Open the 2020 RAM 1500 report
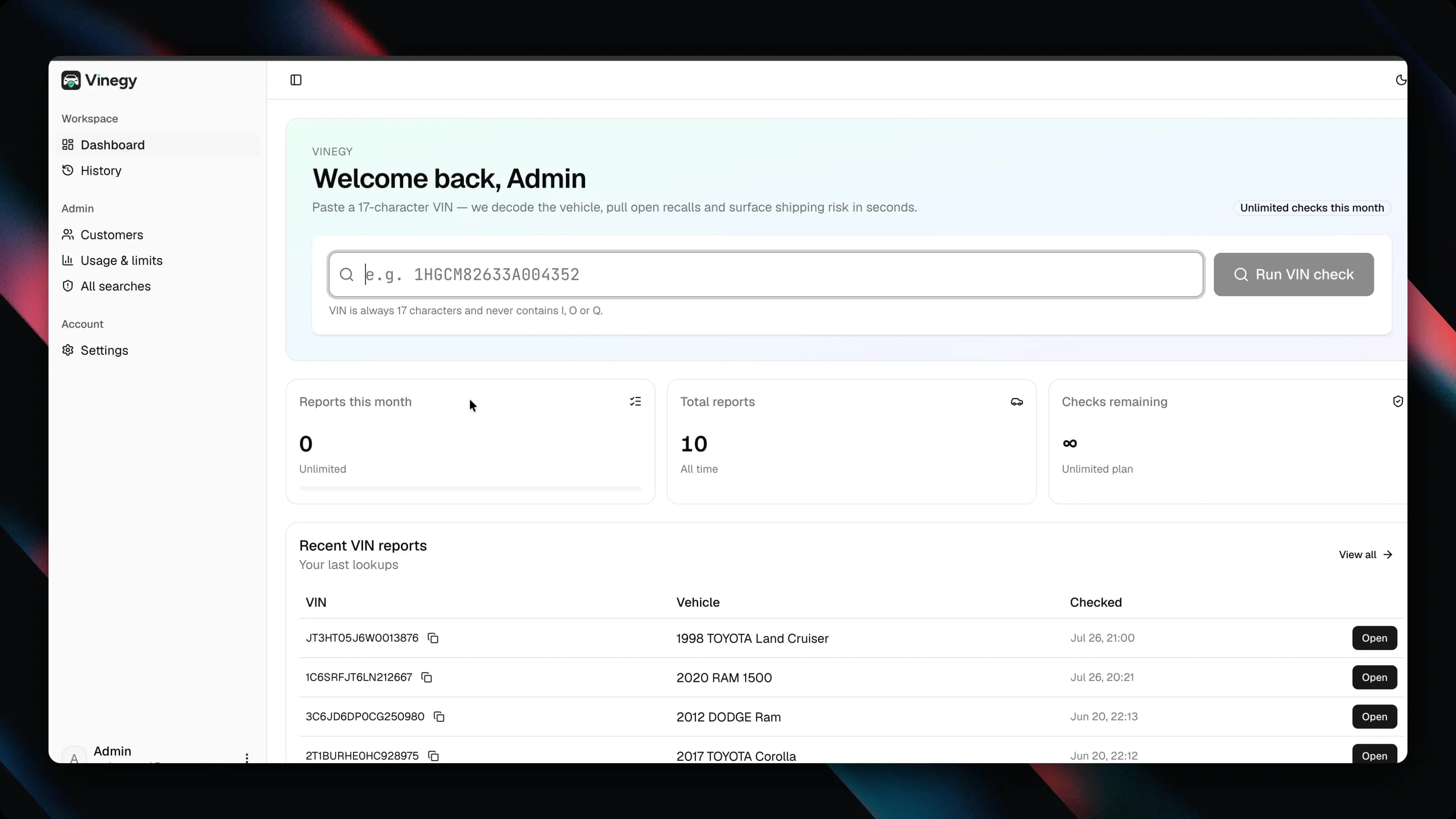The image size is (1456, 819). tap(1374, 678)
